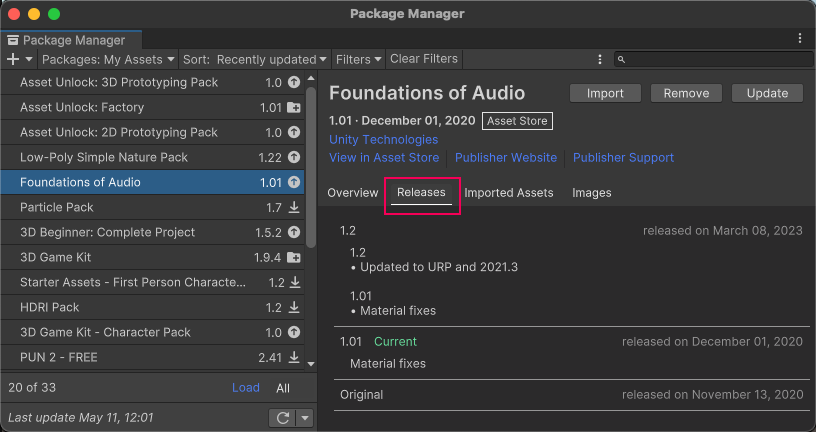The height and width of the screenshot is (432, 816).
Task: Open the window kebab menu at top right
Action: coord(800,38)
